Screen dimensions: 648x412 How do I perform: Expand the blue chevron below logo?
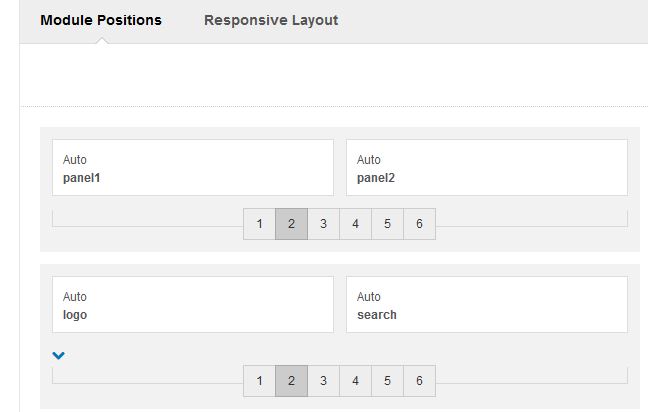tap(58, 355)
